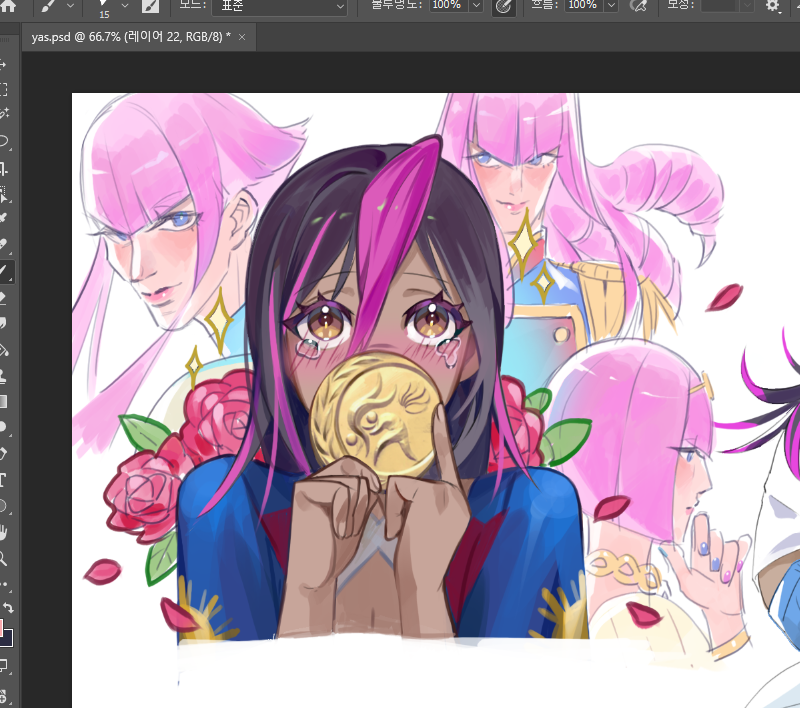This screenshot has height=708, width=800.
Task: Close the yas.psd document tab
Action: (x=242, y=37)
